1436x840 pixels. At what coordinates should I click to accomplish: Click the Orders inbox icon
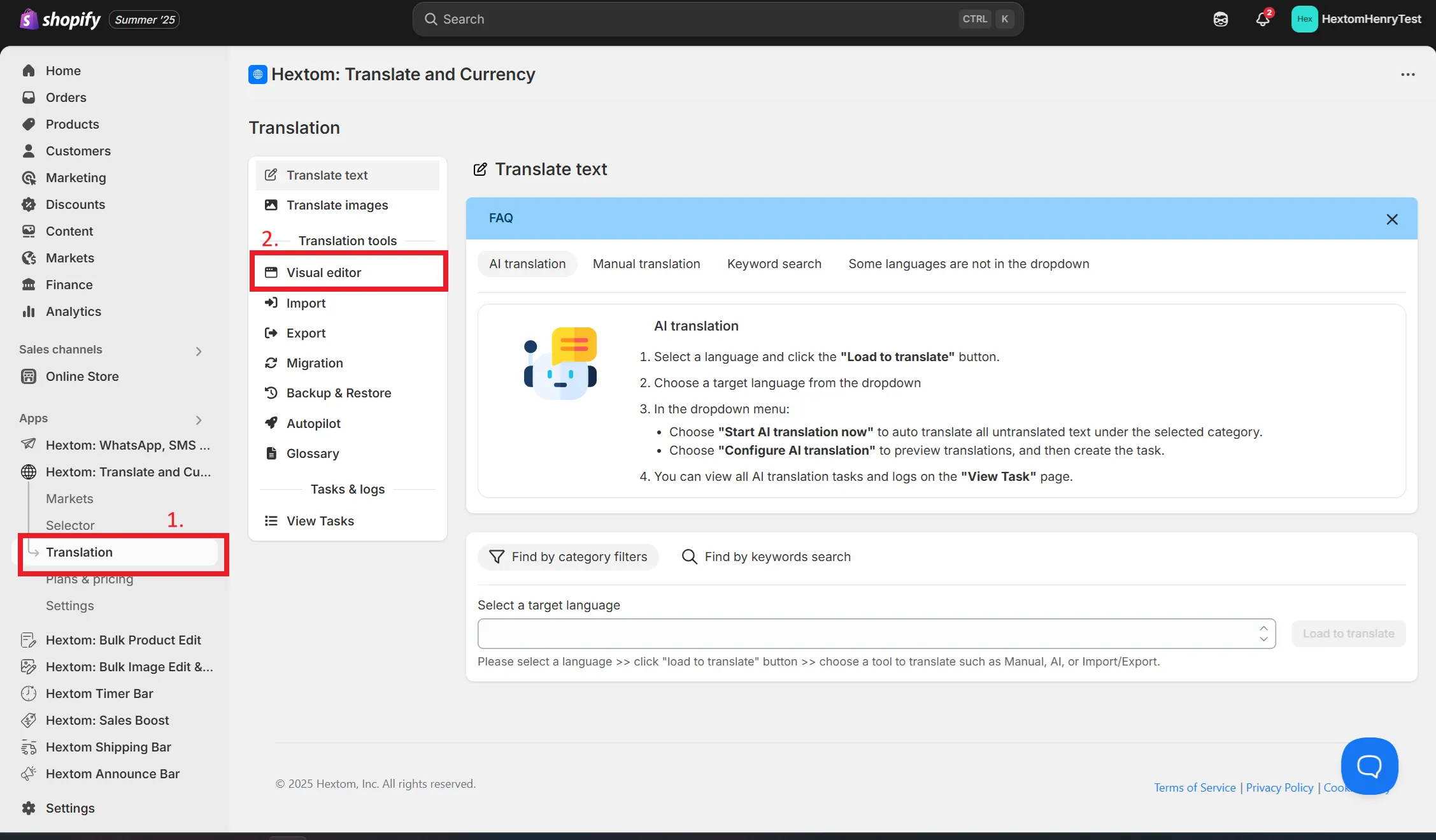point(29,97)
